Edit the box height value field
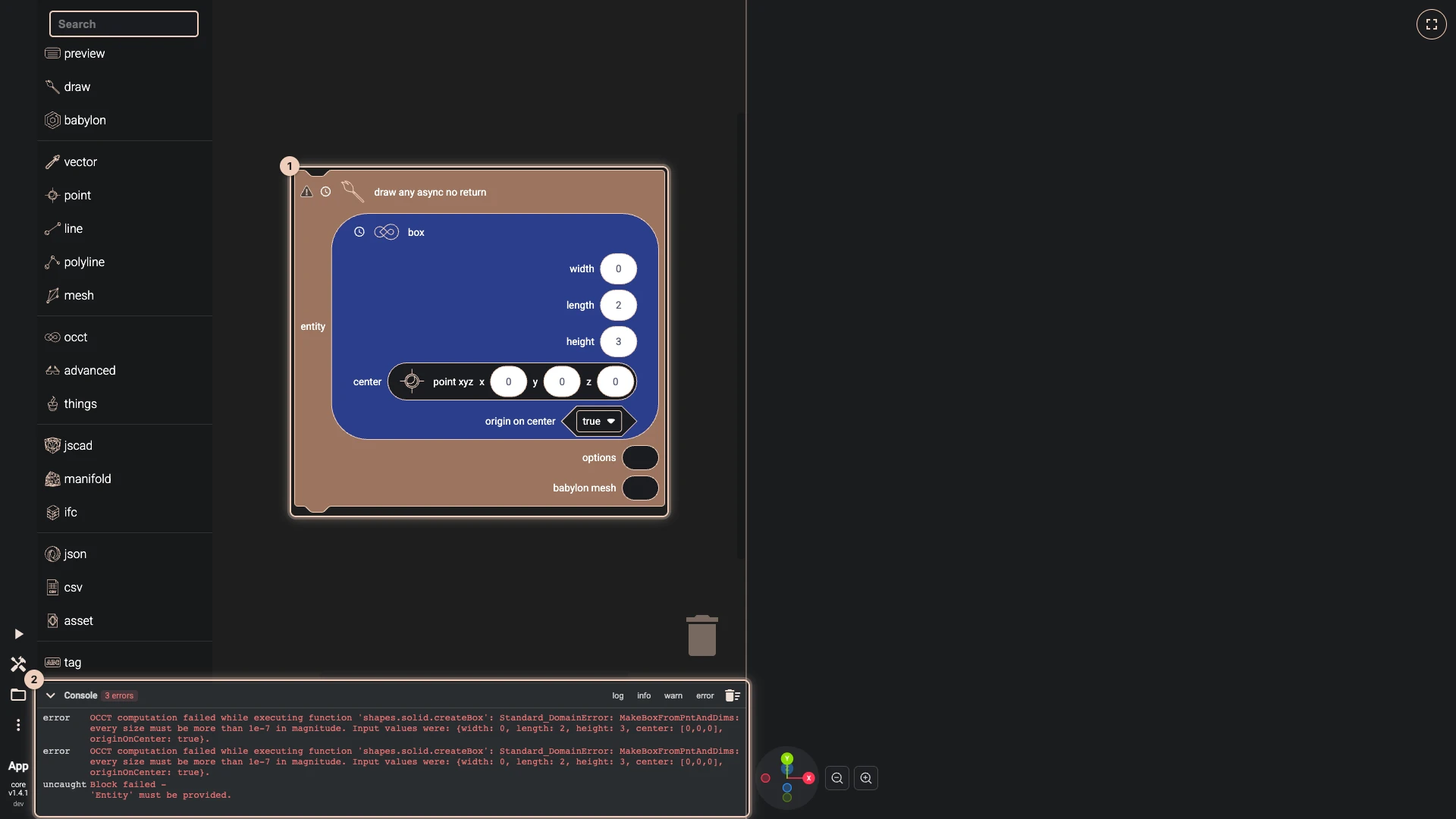This screenshot has height=819, width=1456. pos(618,342)
